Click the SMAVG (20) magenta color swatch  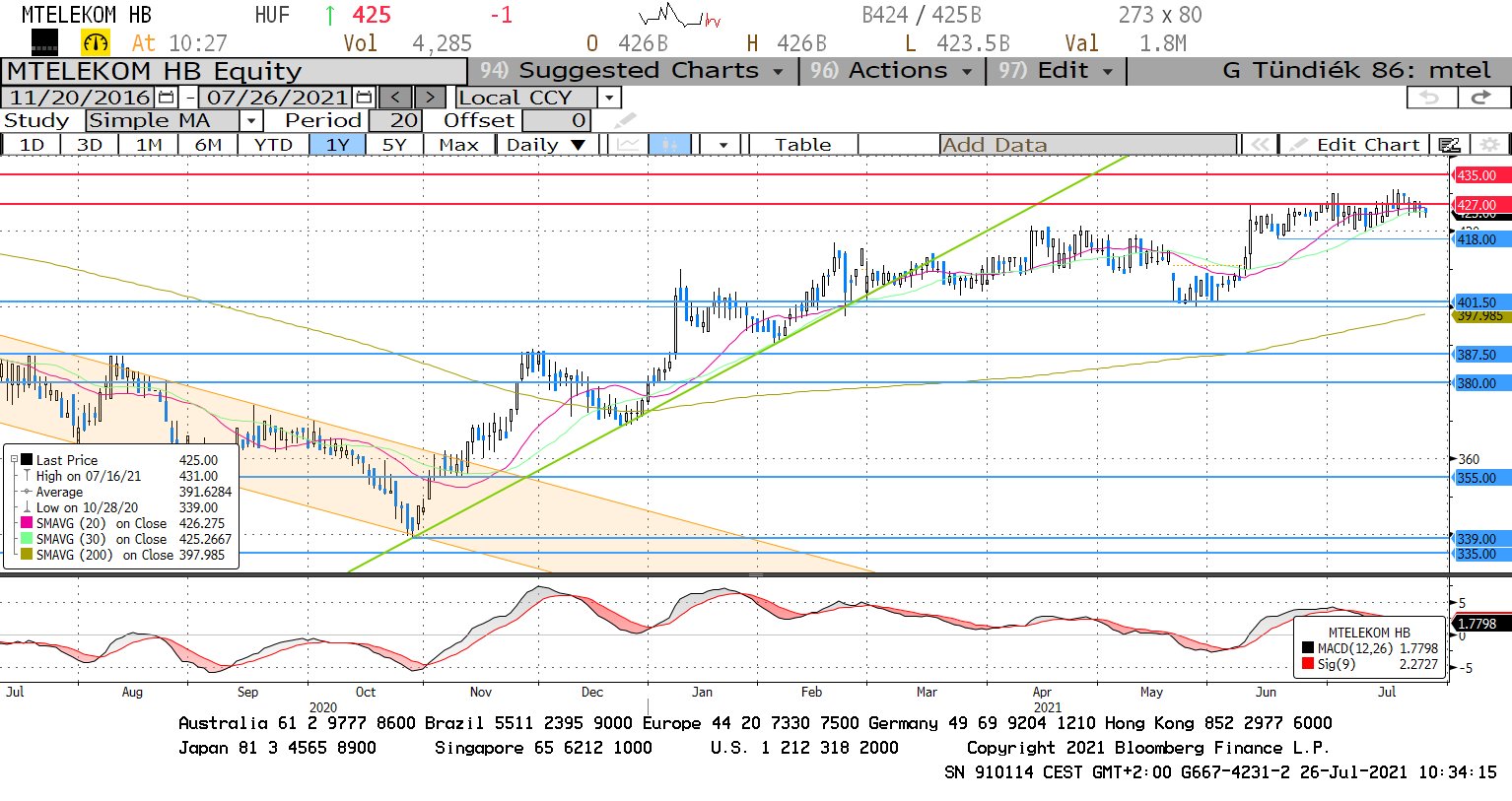(x=27, y=523)
